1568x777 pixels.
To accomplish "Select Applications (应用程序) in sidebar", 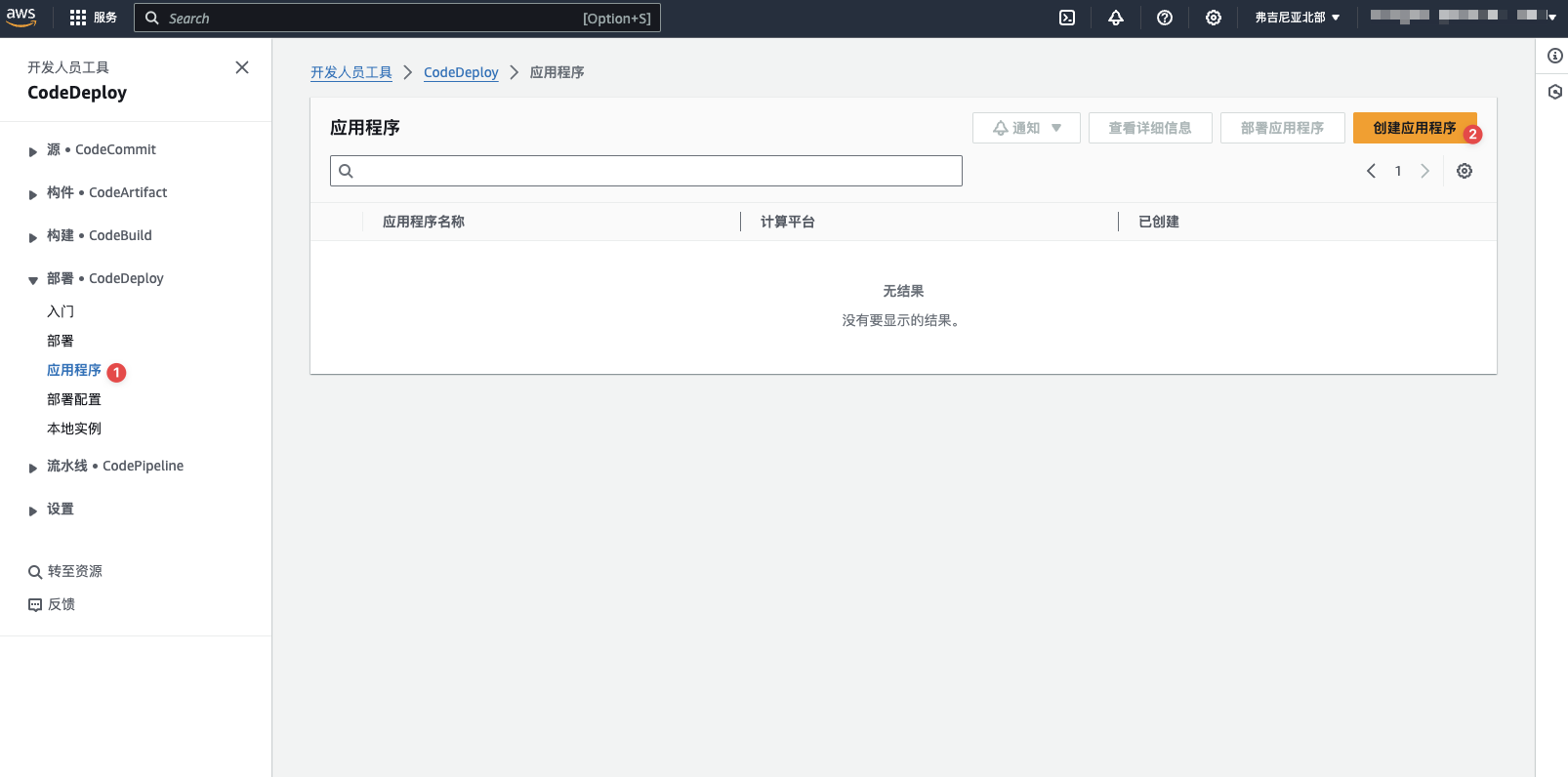I will [74, 370].
